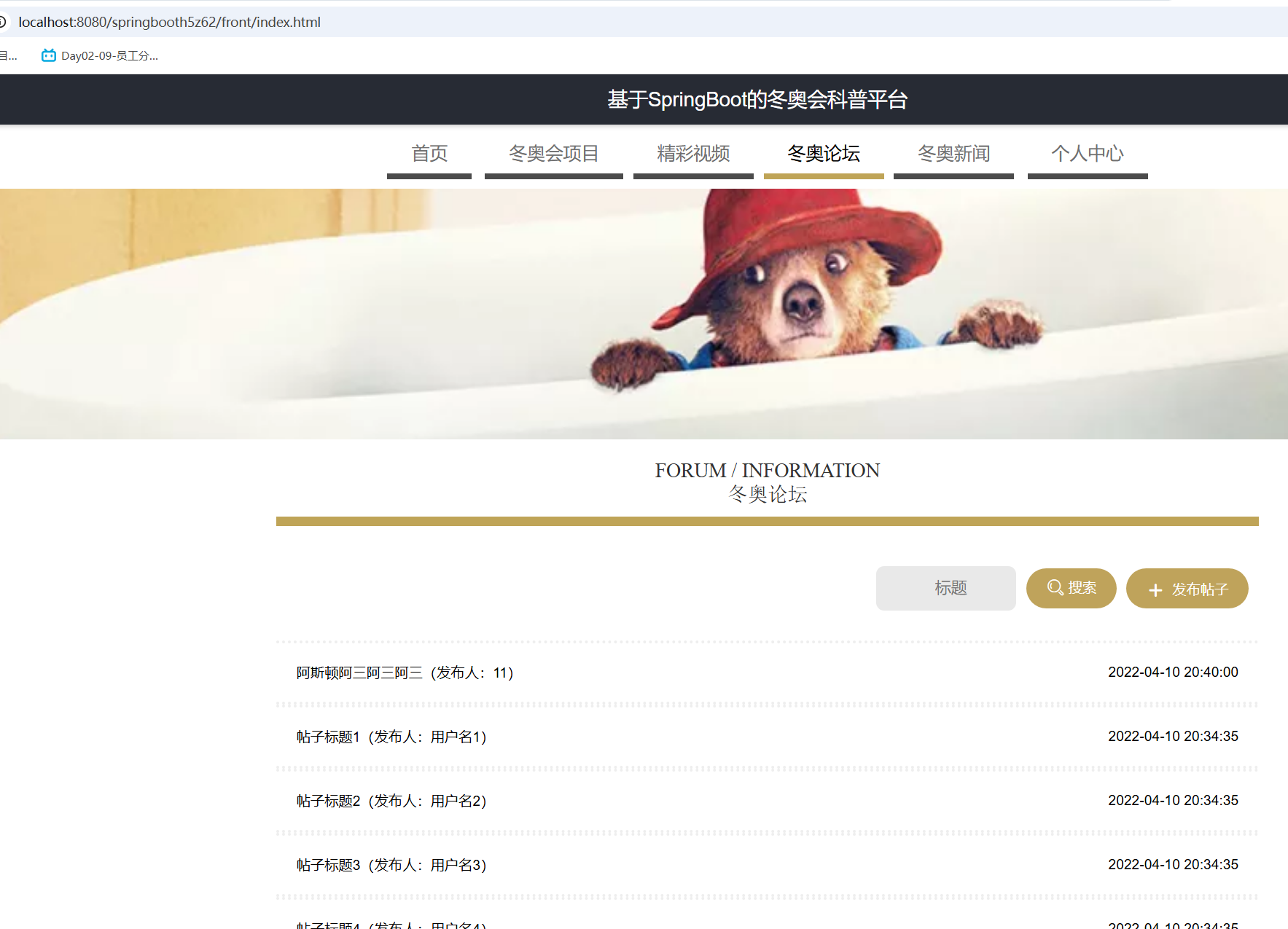This screenshot has width=1288, height=929.
Task: Click the 20:34:35 timestamp on the 帖子标题1 row
Action: coord(1173,736)
